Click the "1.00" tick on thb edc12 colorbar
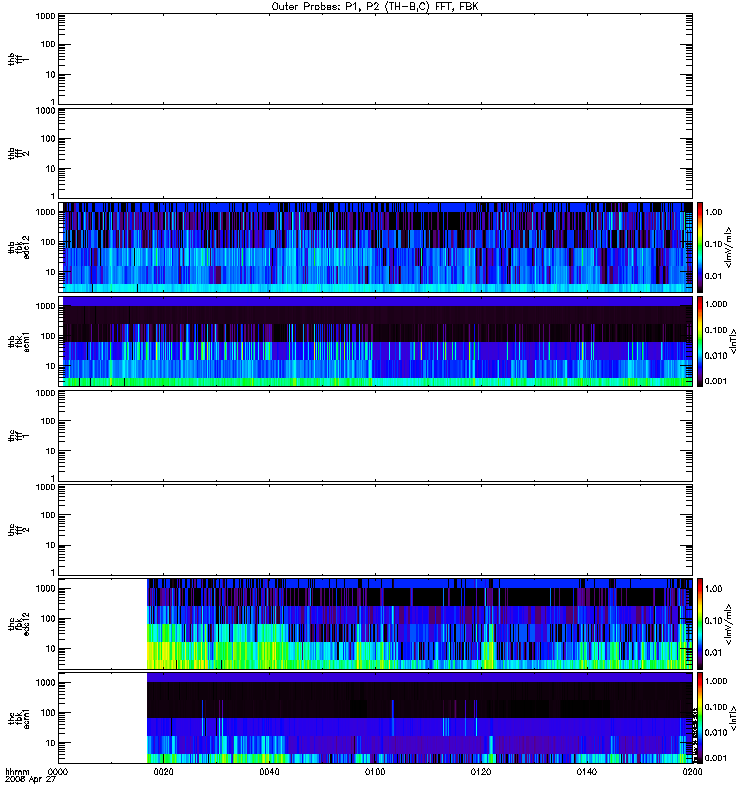The image size is (750, 800). [x=713, y=212]
